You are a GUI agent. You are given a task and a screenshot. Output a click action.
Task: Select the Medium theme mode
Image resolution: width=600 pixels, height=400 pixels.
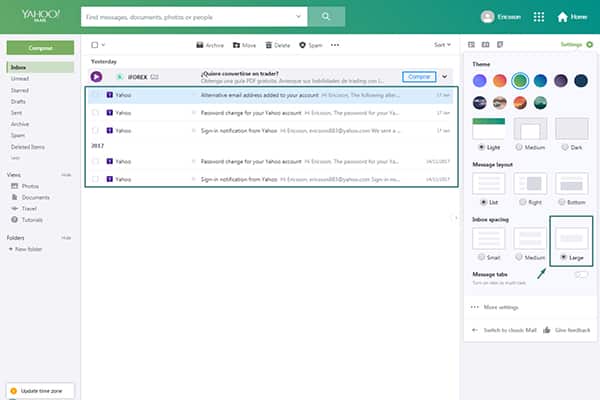519,147
